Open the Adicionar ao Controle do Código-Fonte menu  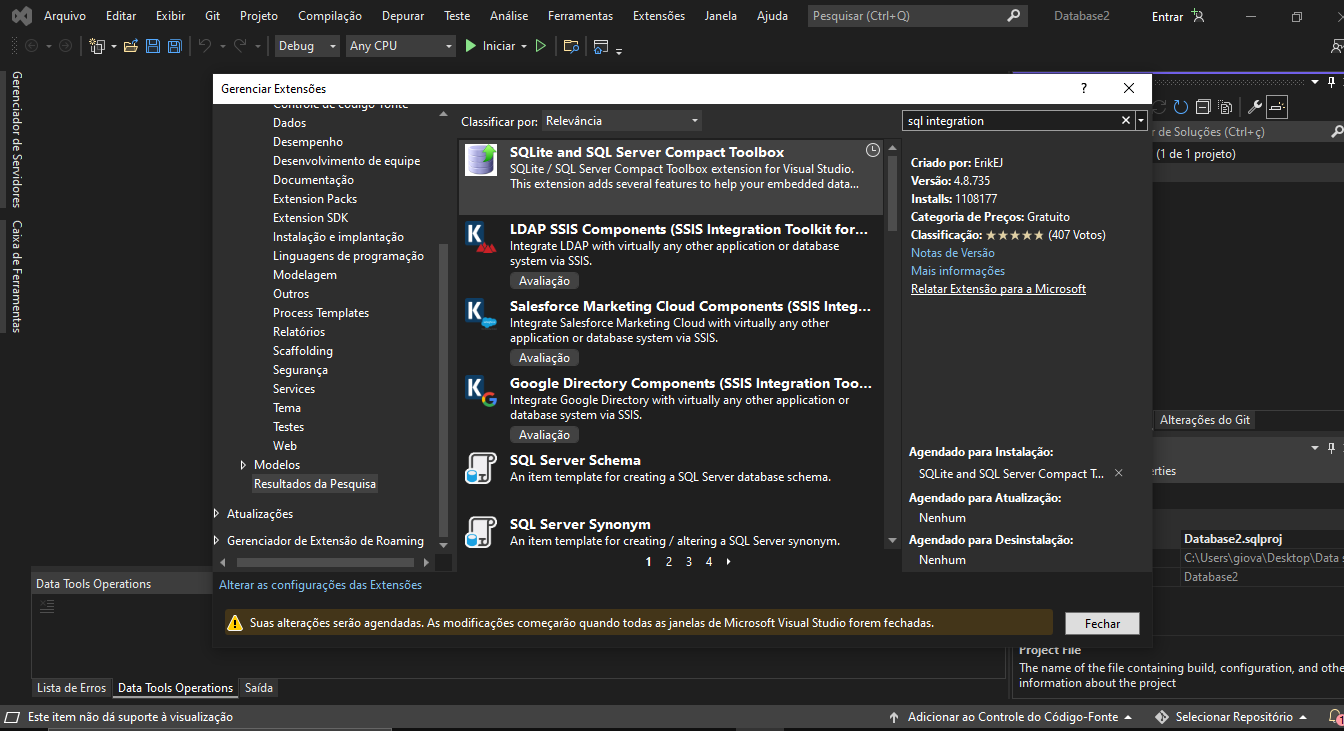(x=1010, y=717)
